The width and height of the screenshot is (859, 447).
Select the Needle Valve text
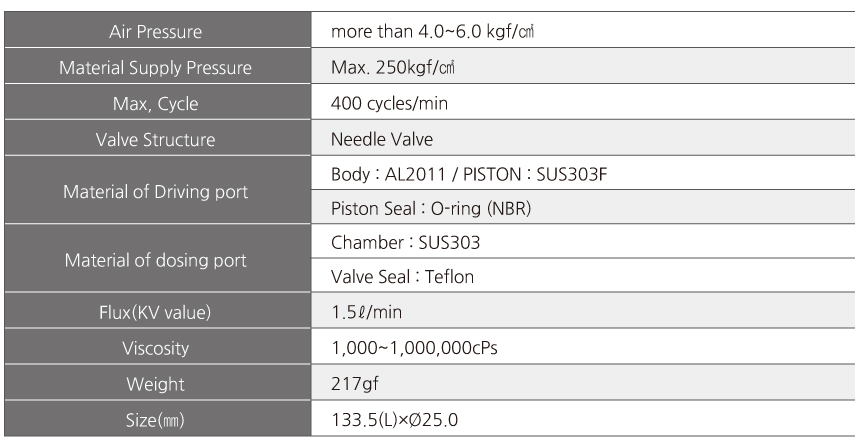point(382,139)
